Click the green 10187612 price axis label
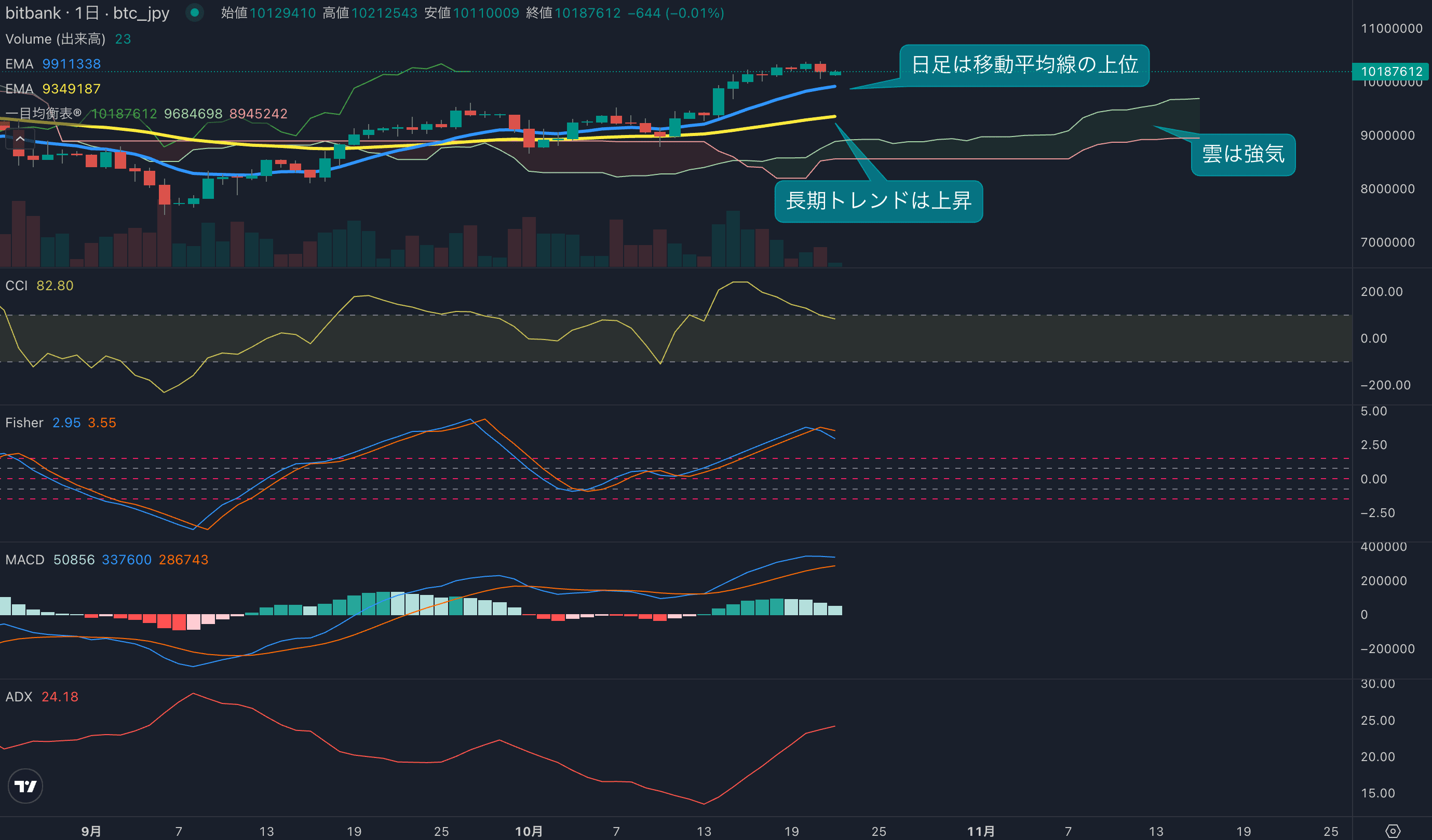 tap(1391, 71)
